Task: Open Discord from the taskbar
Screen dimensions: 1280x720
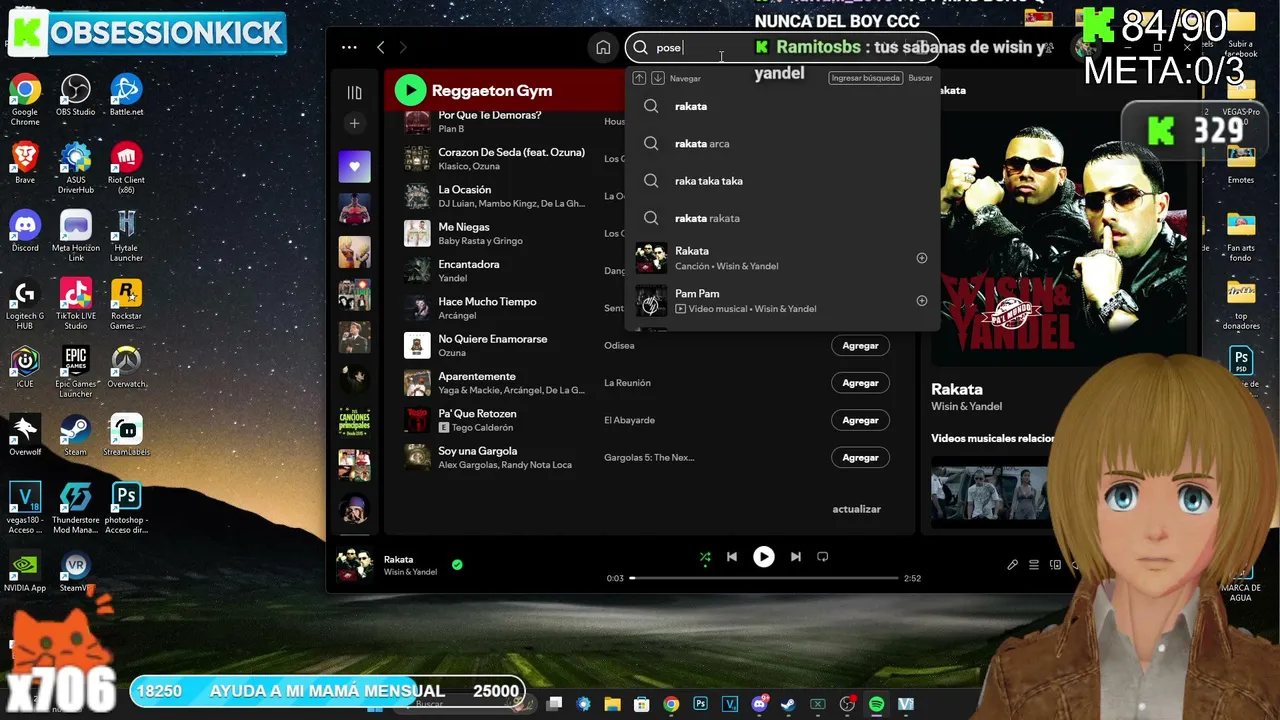Action: (759, 704)
